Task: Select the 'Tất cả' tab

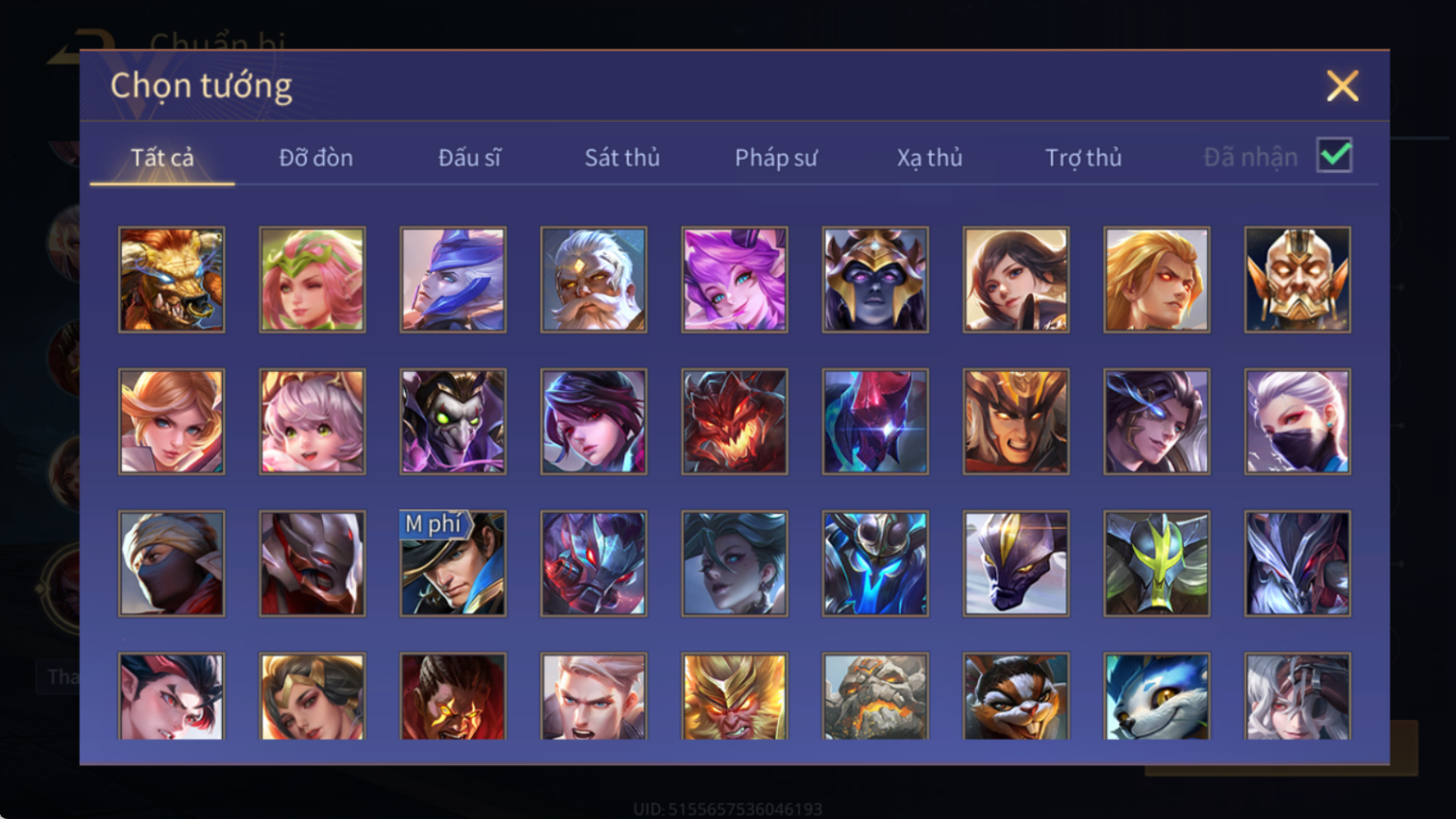Action: point(163,158)
